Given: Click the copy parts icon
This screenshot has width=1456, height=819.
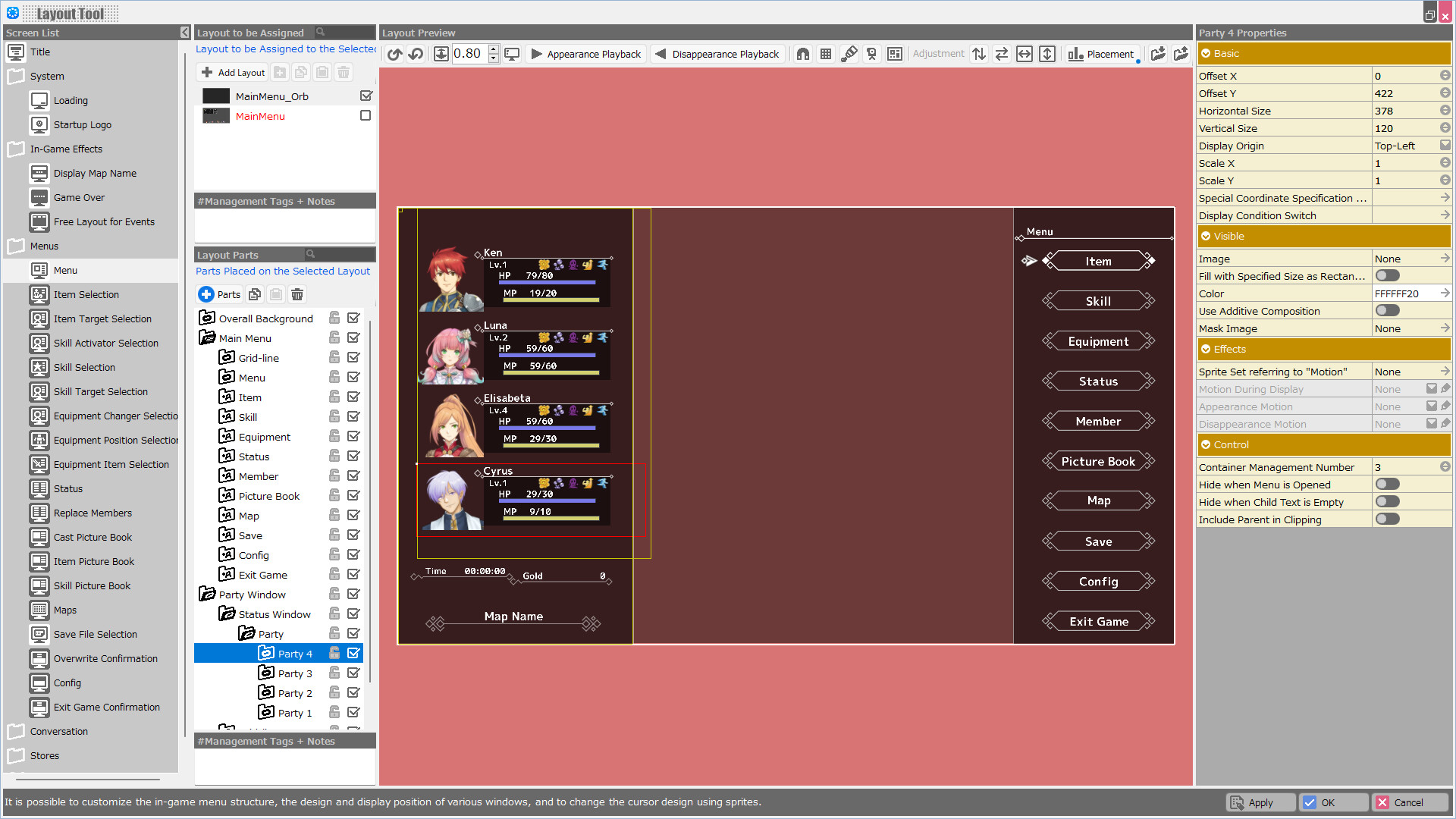Looking at the screenshot, I should click(x=254, y=293).
